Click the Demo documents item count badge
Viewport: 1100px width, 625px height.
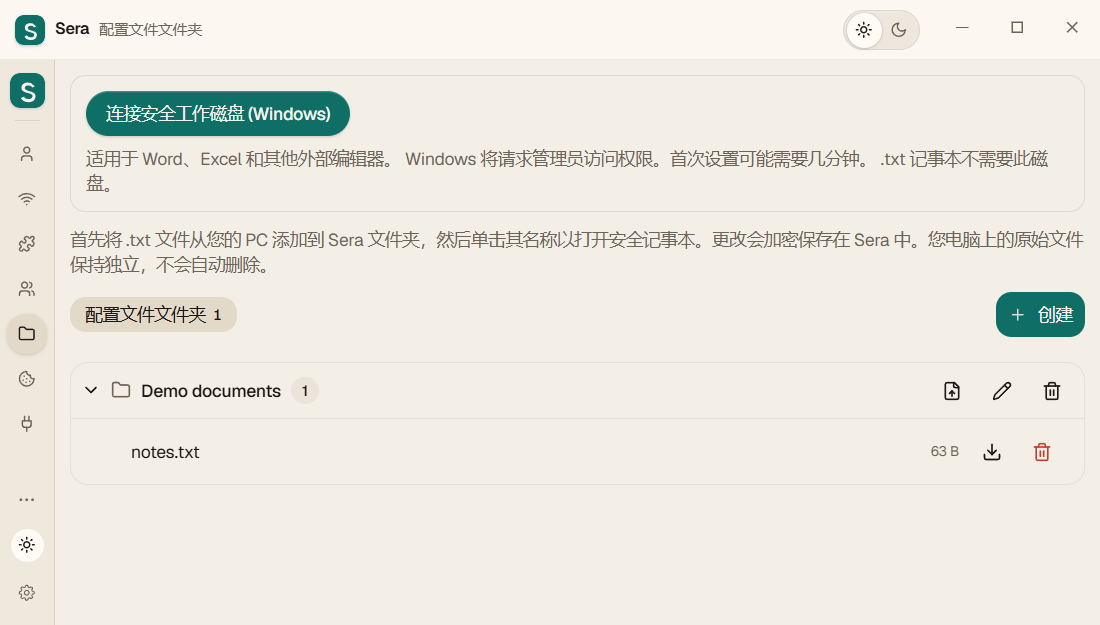coord(304,391)
